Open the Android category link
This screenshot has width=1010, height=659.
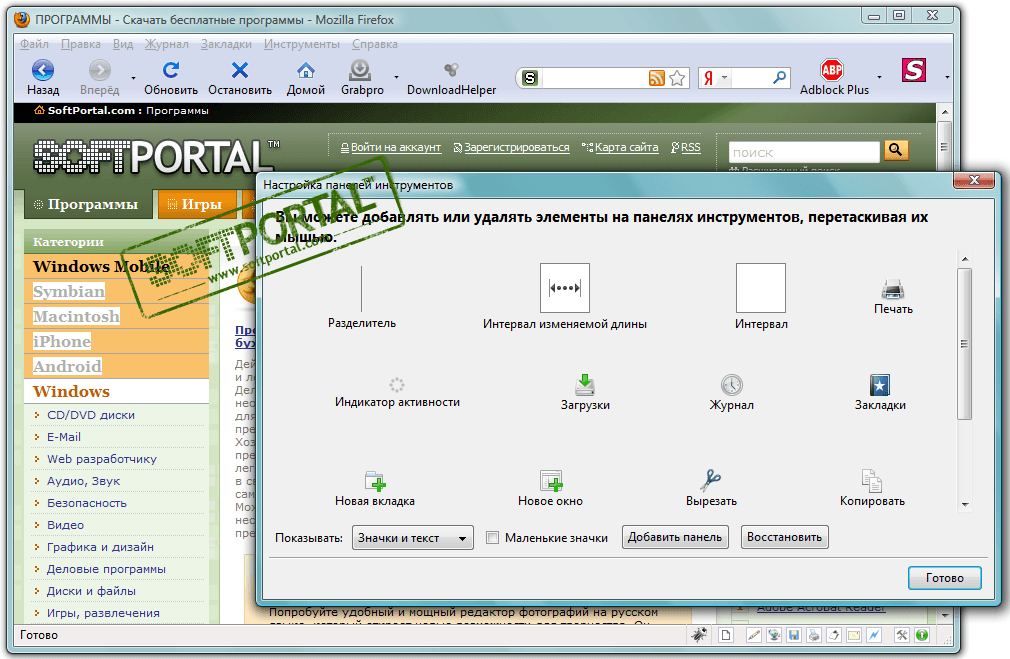coord(68,366)
